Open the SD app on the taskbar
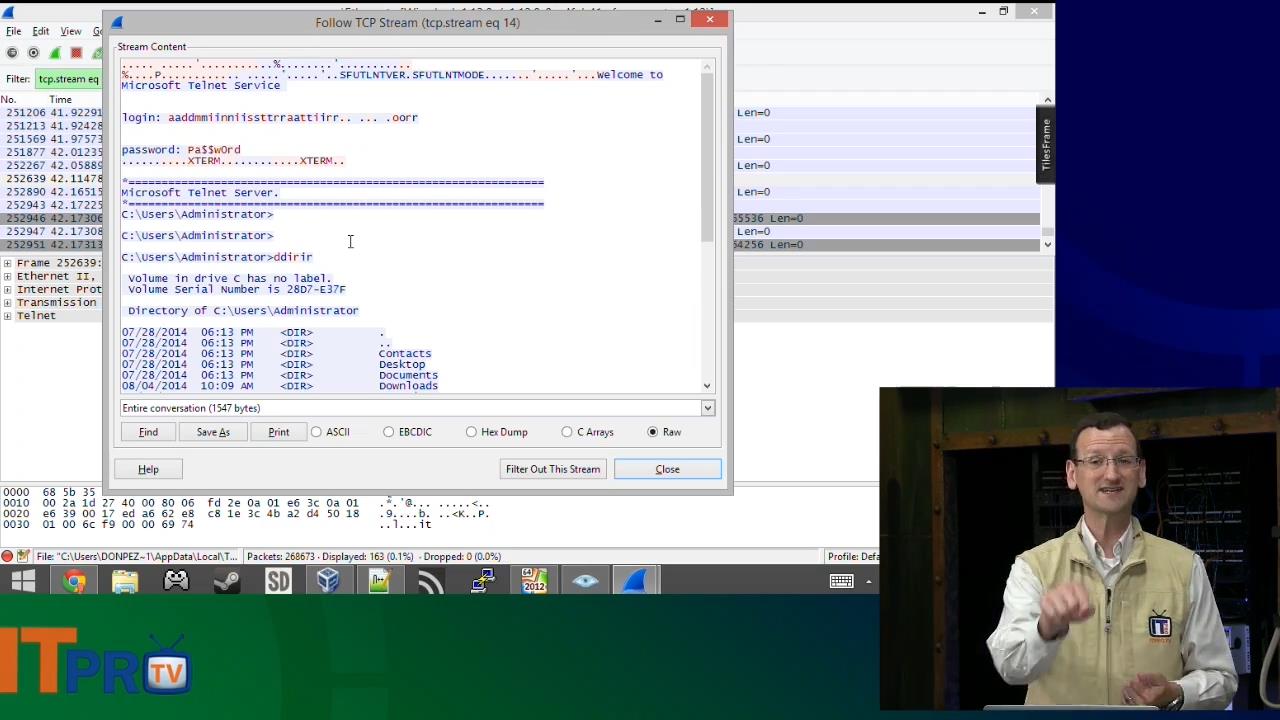The width and height of the screenshot is (1280, 720). [278, 581]
